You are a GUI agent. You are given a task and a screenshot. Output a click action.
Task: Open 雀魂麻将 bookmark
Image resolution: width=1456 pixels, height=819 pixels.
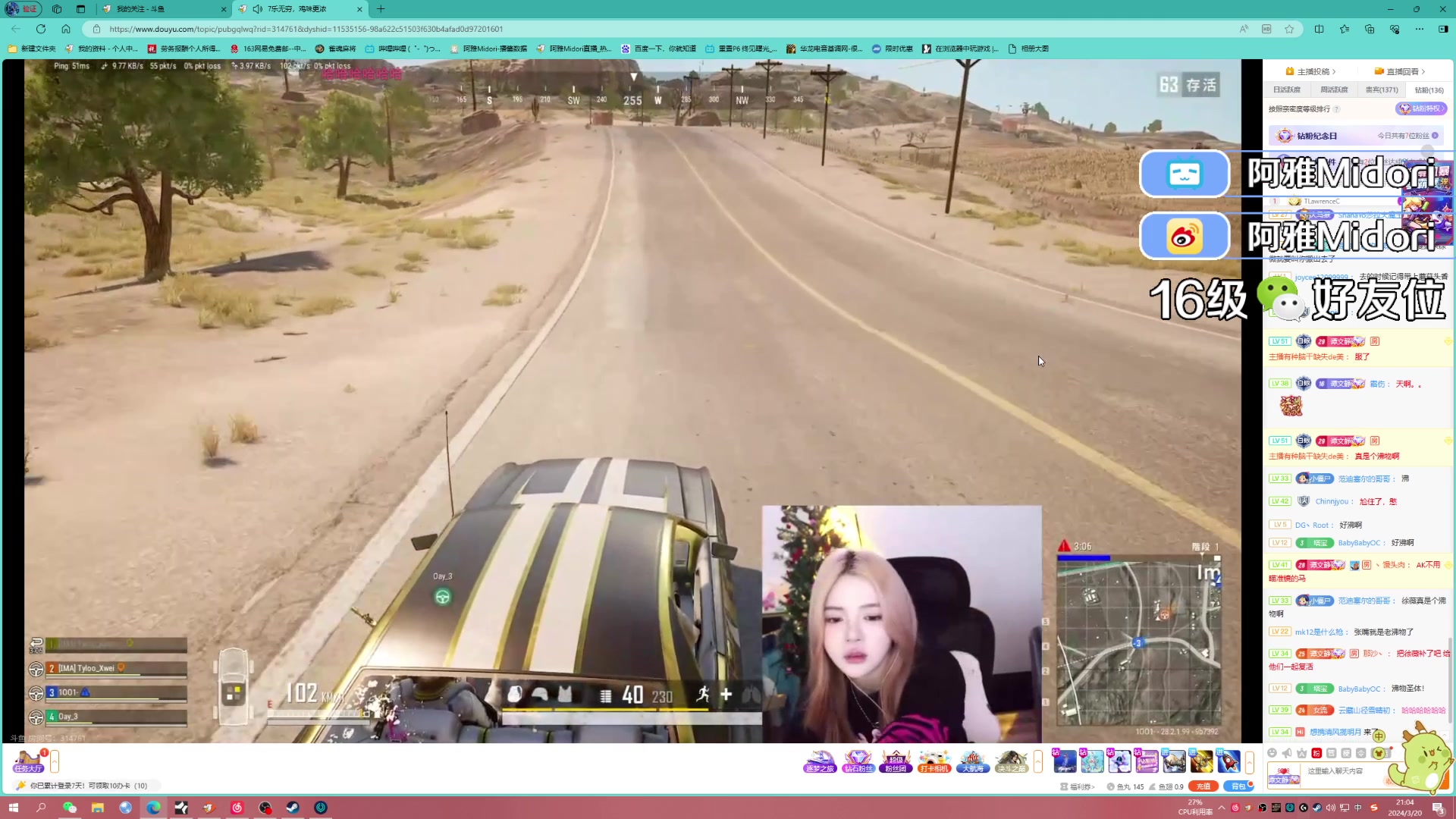pos(335,49)
